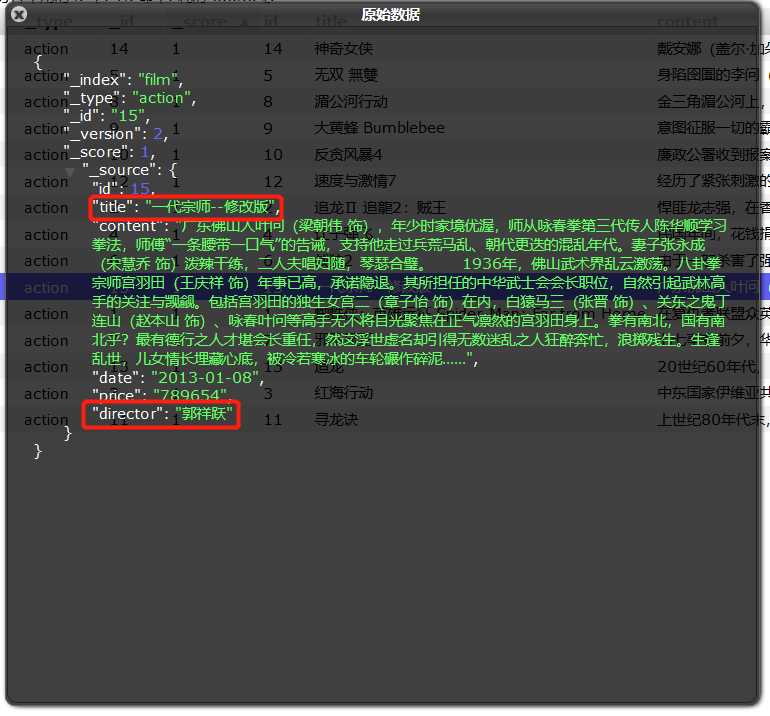
Task: Click the 原始数据 dialog title
Action: (x=390, y=15)
